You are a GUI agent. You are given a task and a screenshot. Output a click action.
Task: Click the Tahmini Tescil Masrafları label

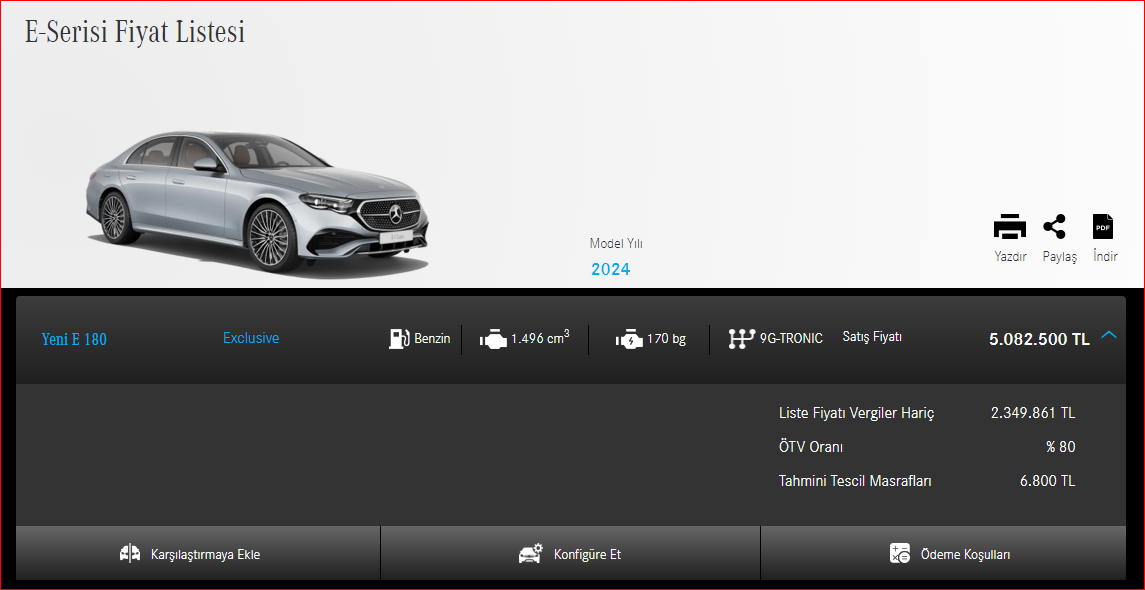click(855, 481)
